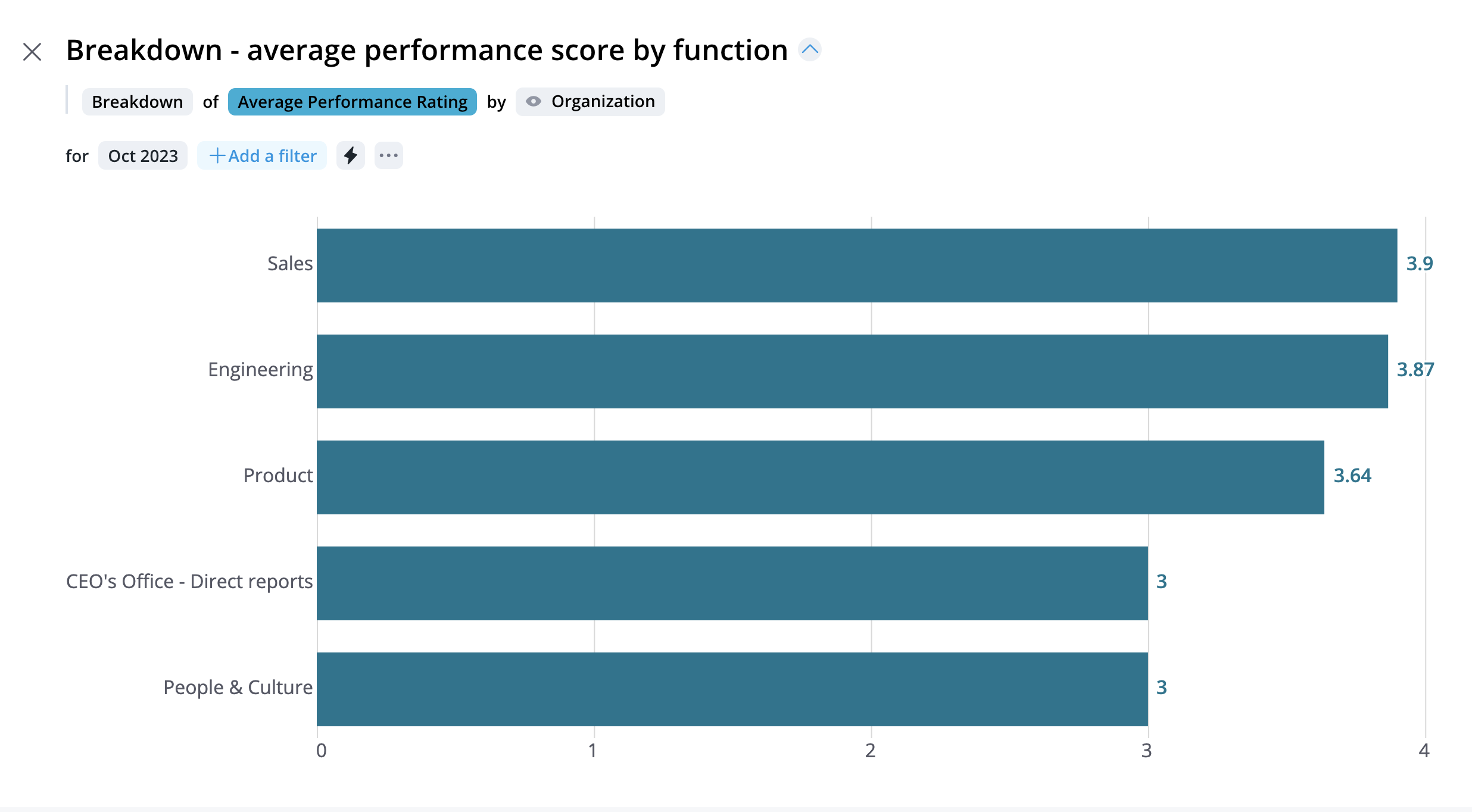The image size is (1472, 812).
Task: Collapse the chart title chevron
Action: [x=810, y=49]
